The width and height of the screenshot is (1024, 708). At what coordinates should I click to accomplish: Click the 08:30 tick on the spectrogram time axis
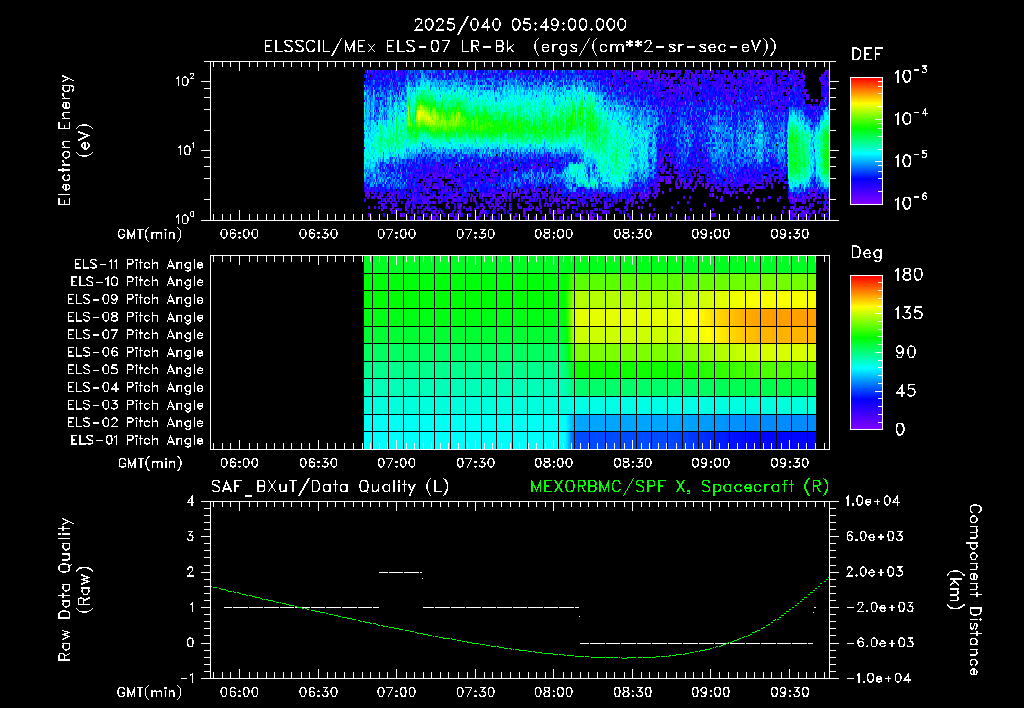(632, 234)
